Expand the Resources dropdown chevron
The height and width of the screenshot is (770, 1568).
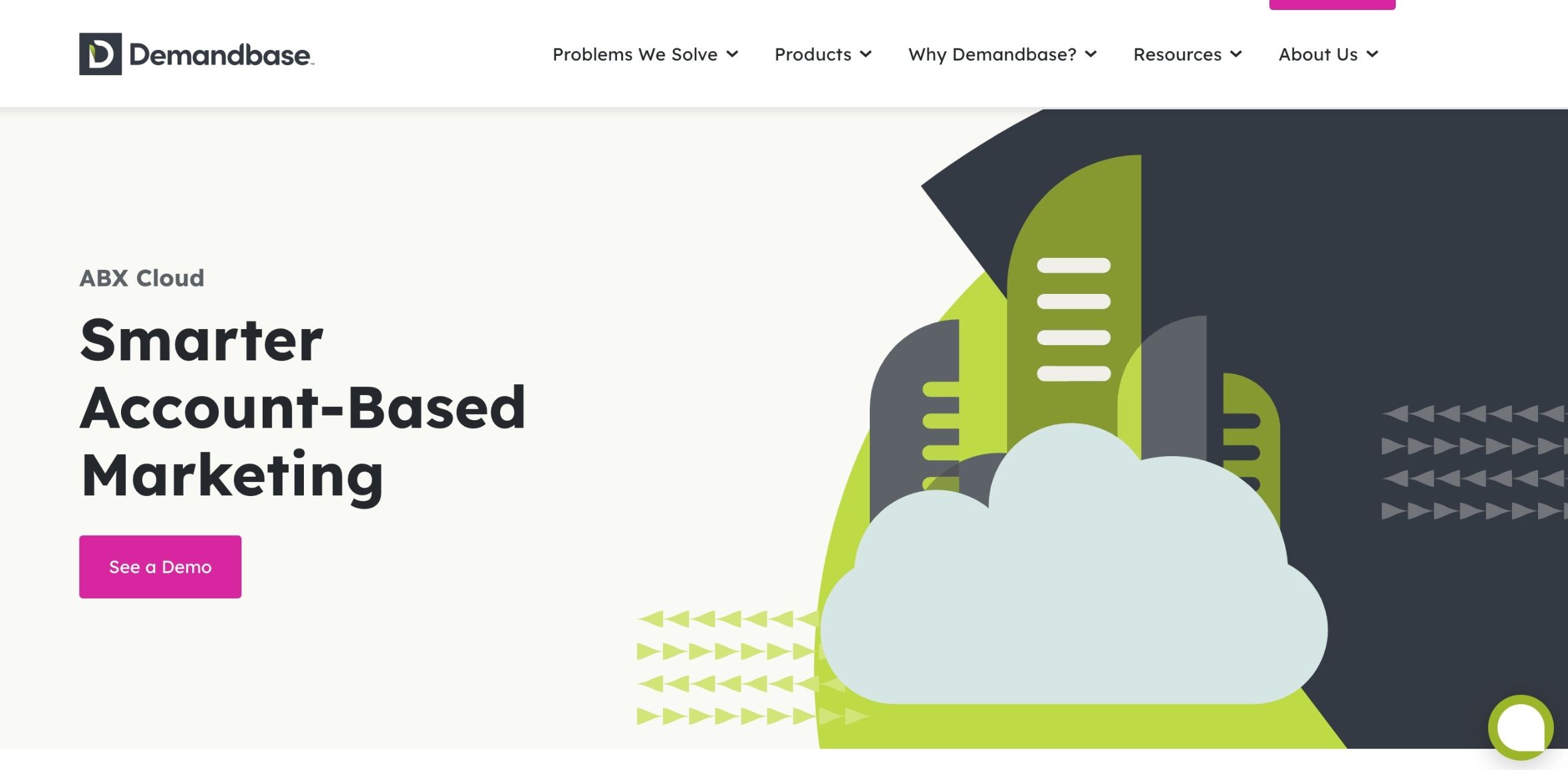coord(1238,55)
